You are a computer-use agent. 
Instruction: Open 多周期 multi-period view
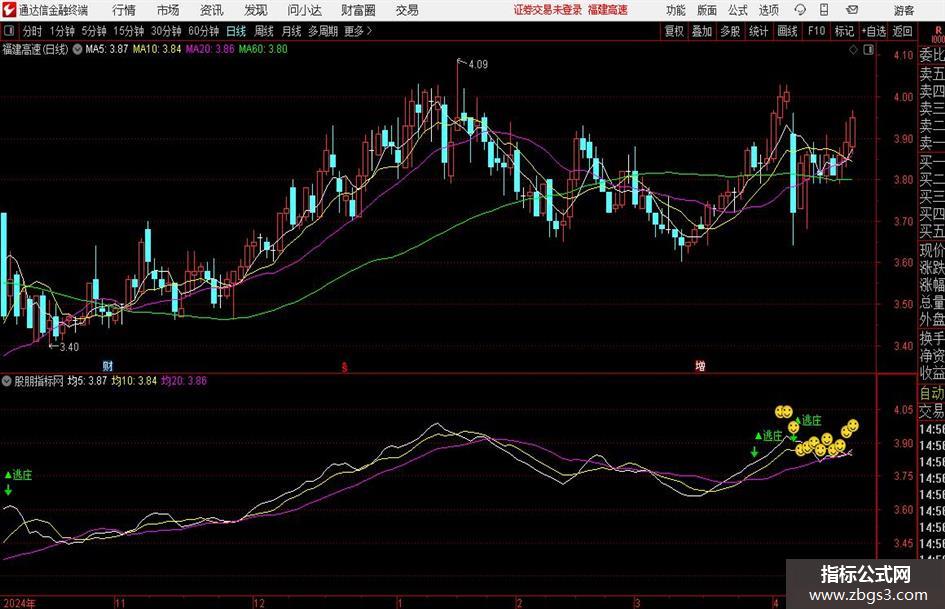coord(323,31)
